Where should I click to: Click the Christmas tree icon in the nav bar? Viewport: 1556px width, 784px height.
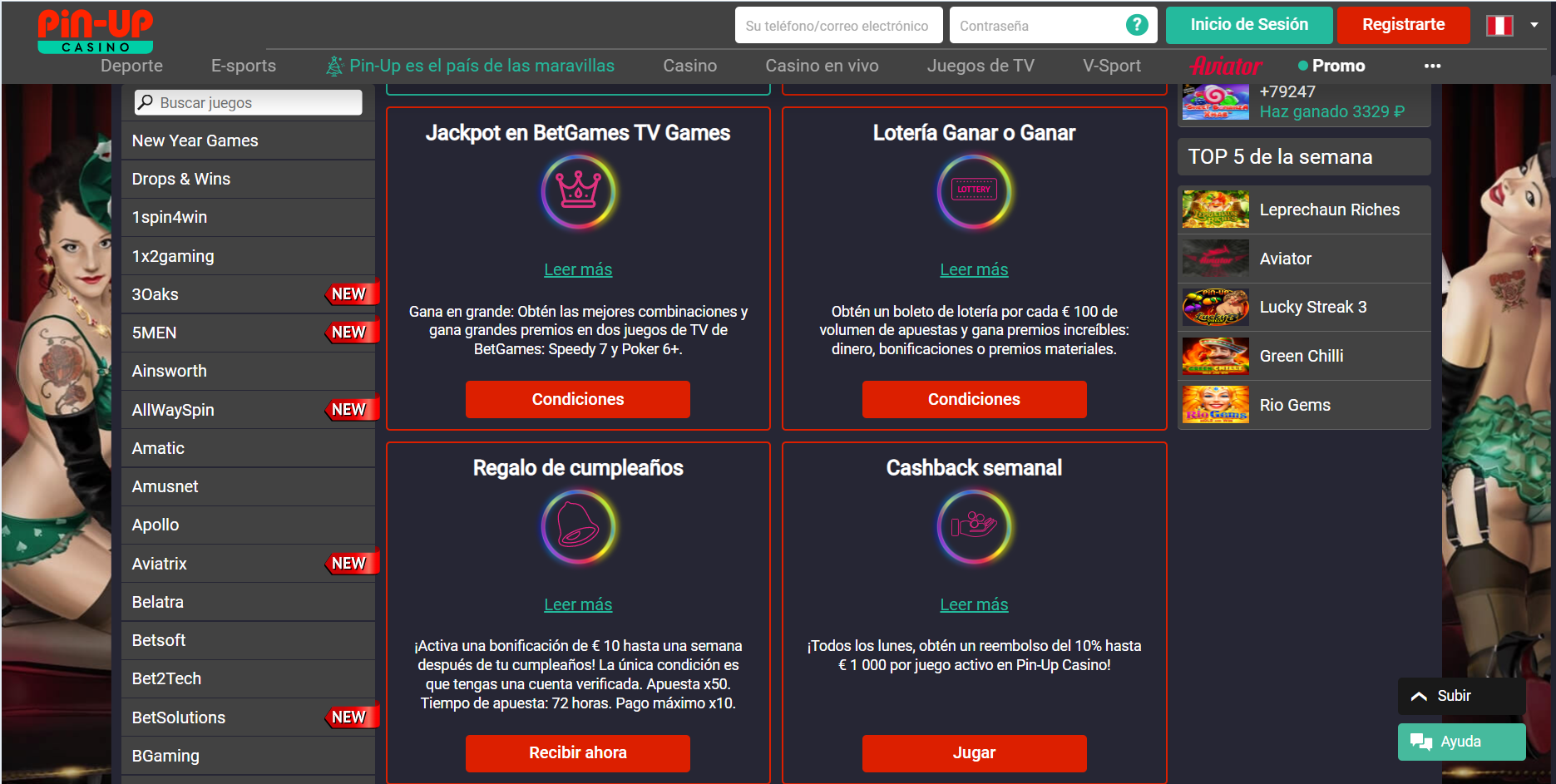coord(334,66)
